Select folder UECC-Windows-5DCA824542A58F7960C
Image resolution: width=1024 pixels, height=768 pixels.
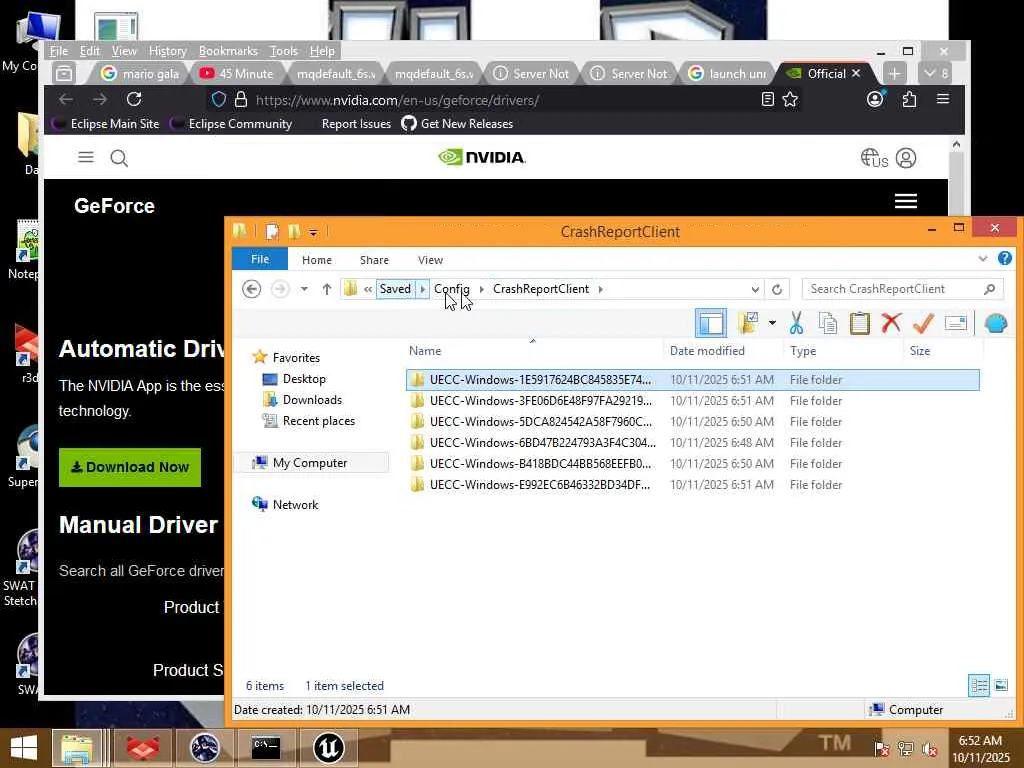[692, 421]
